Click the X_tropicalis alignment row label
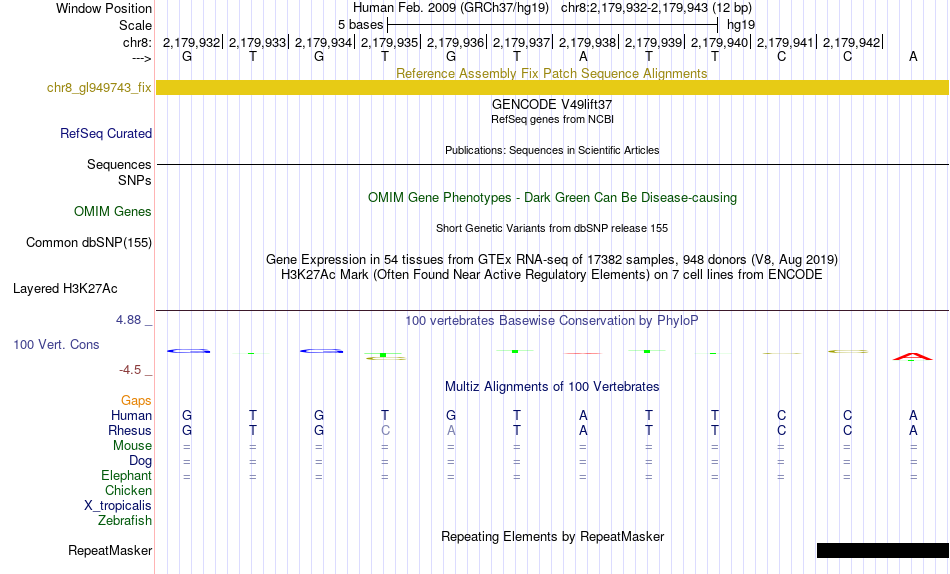 tap(118, 506)
